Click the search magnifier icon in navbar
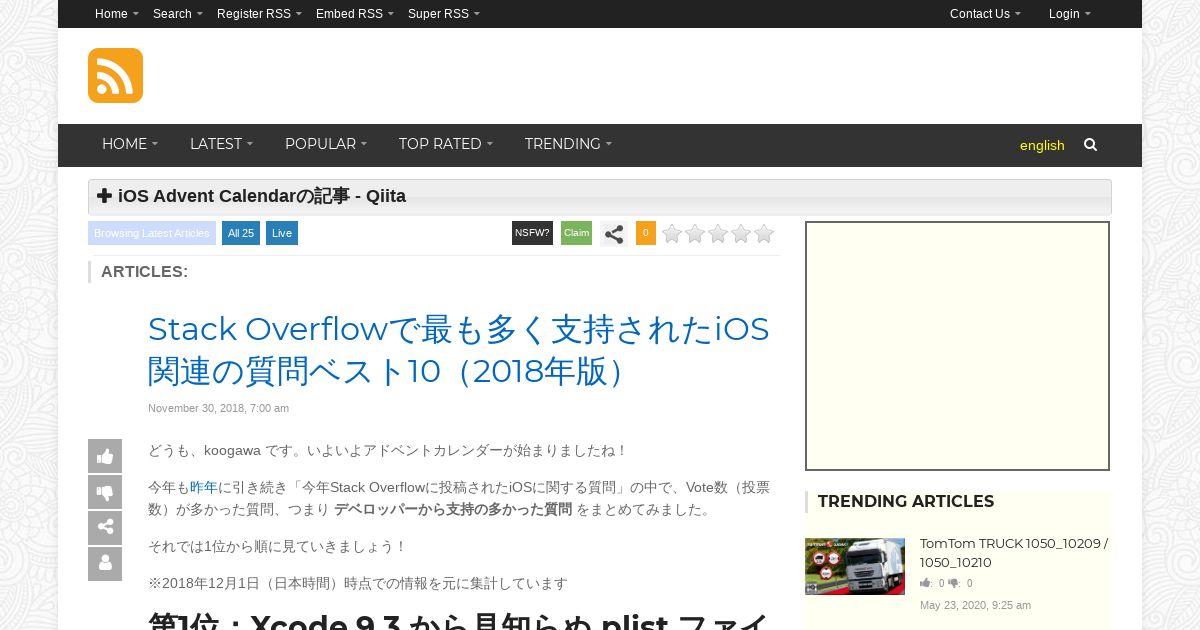The height and width of the screenshot is (630, 1200). (x=1090, y=145)
